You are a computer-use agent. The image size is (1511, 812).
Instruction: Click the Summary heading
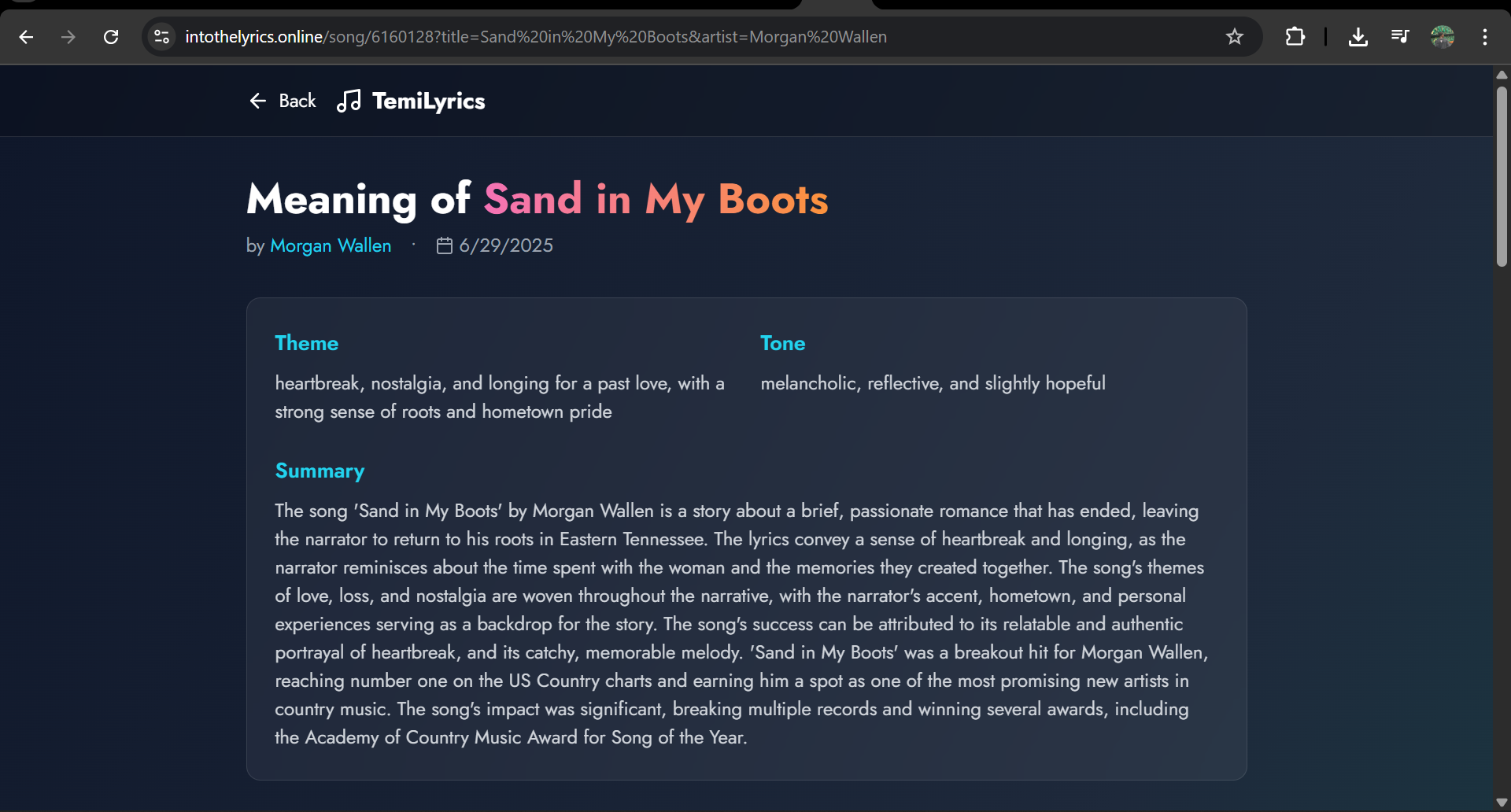[320, 471]
